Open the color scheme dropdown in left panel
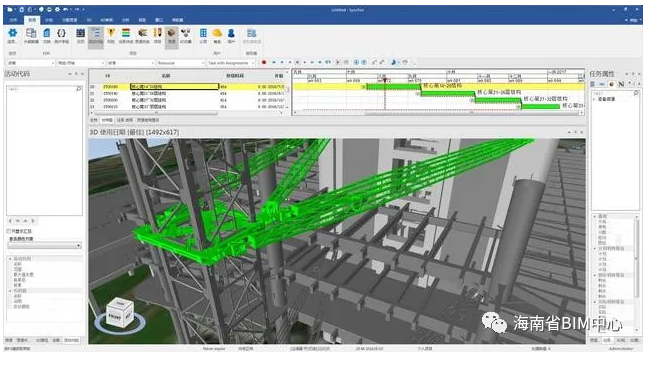 (x=44, y=245)
